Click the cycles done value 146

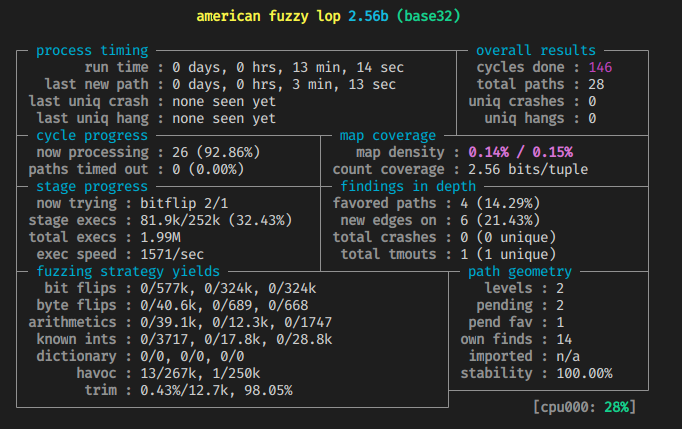(x=600, y=67)
